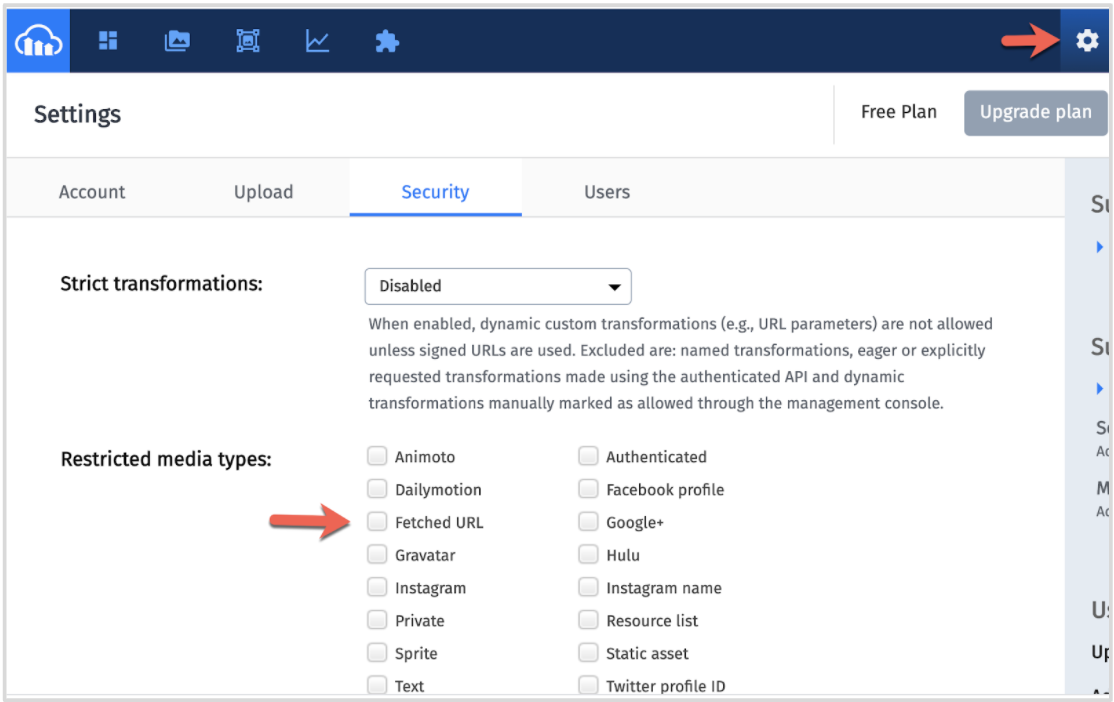
Task: Open the Users tab
Action: tap(607, 192)
